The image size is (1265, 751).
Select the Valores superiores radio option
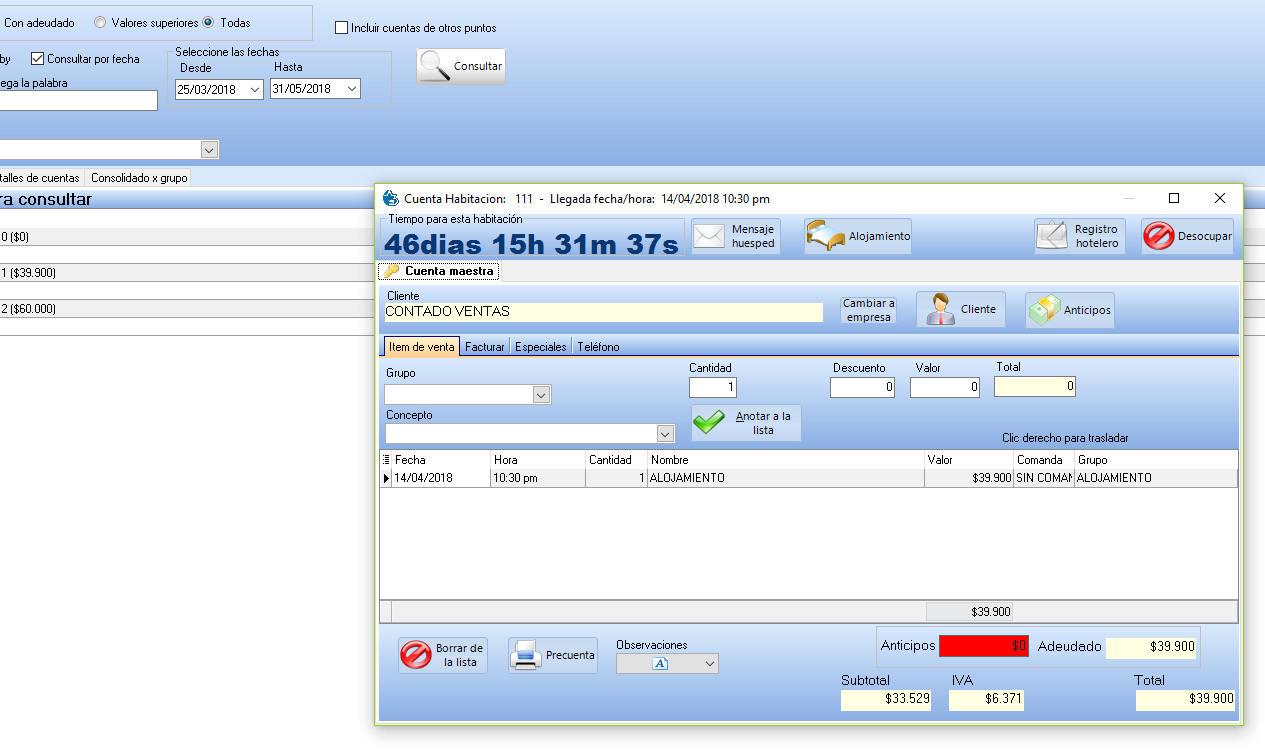[100, 23]
